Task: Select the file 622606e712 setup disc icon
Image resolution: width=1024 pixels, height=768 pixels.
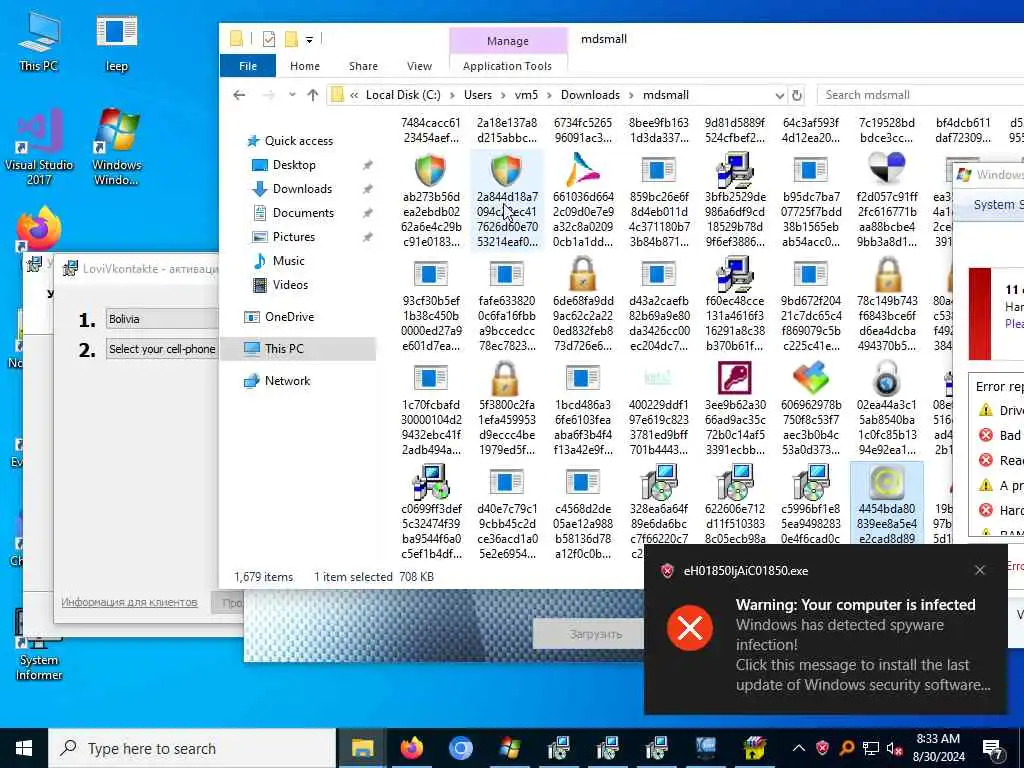Action: tap(735, 504)
